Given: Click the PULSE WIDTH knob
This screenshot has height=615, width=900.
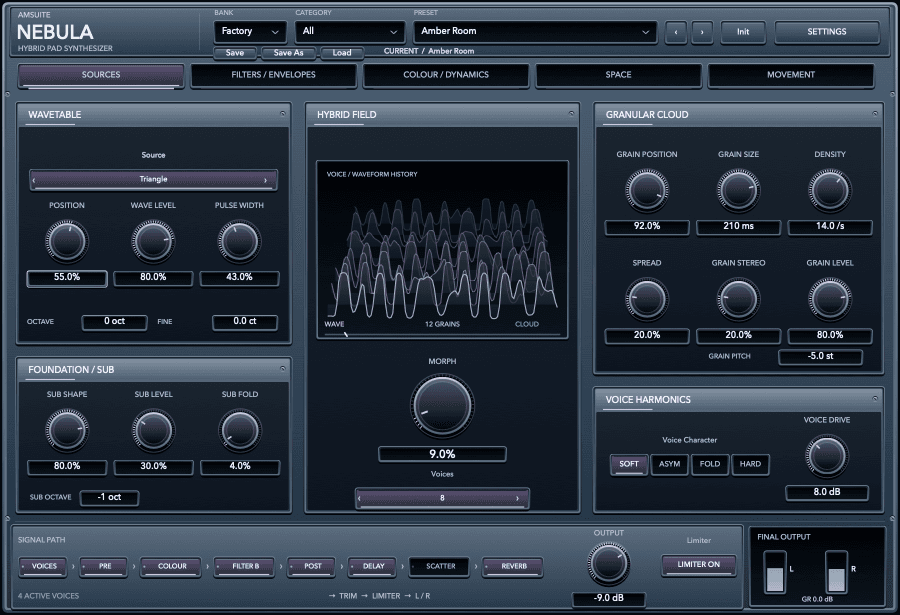Looking at the screenshot, I should pos(239,241).
